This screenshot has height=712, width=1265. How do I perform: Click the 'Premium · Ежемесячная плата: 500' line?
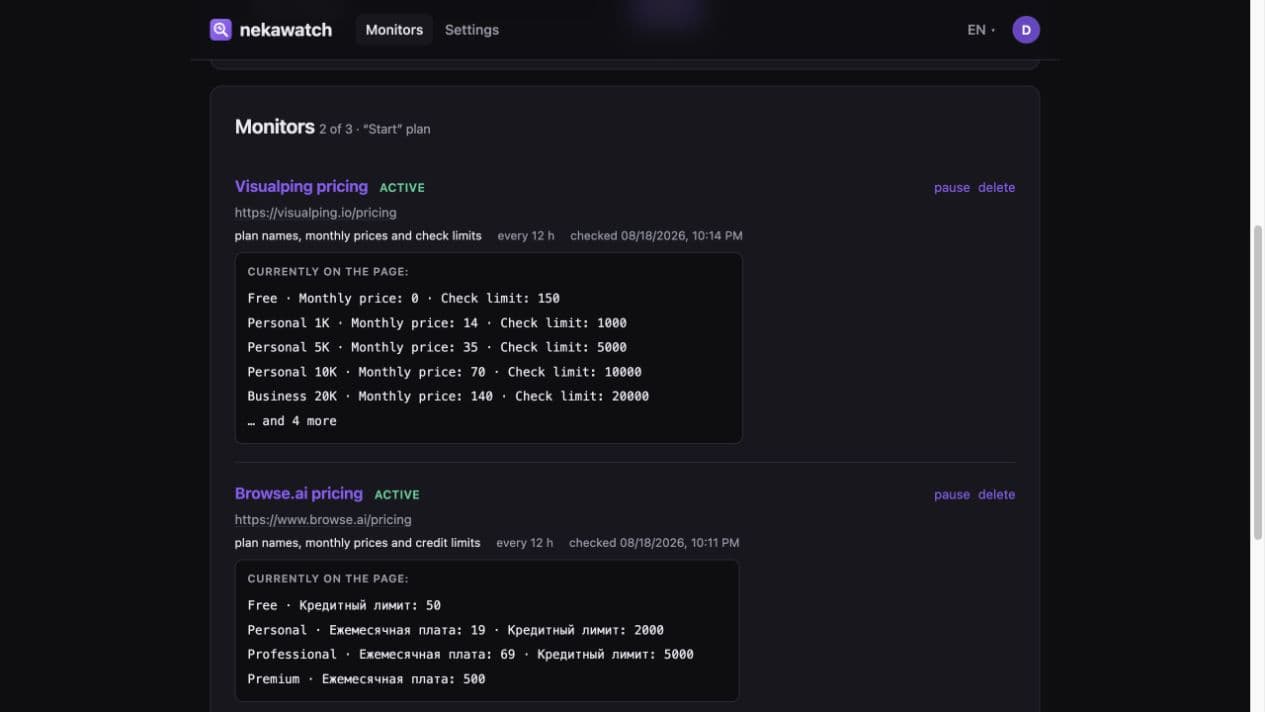click(x=366, y=679)
